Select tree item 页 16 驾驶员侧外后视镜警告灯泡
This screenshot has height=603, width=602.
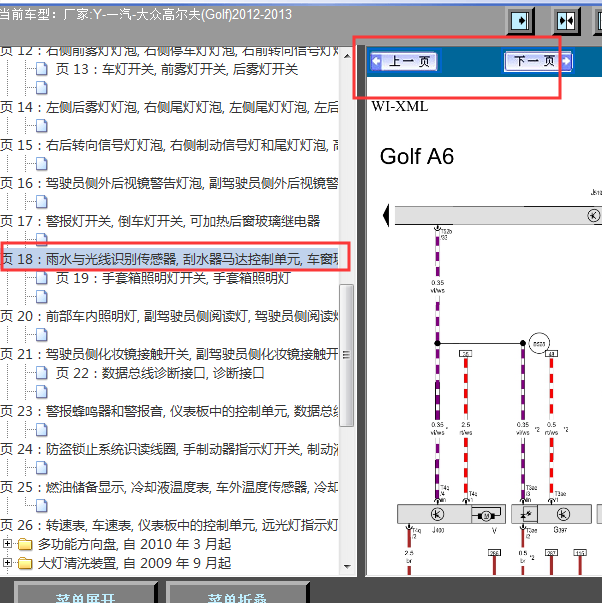tap(169, 183)
